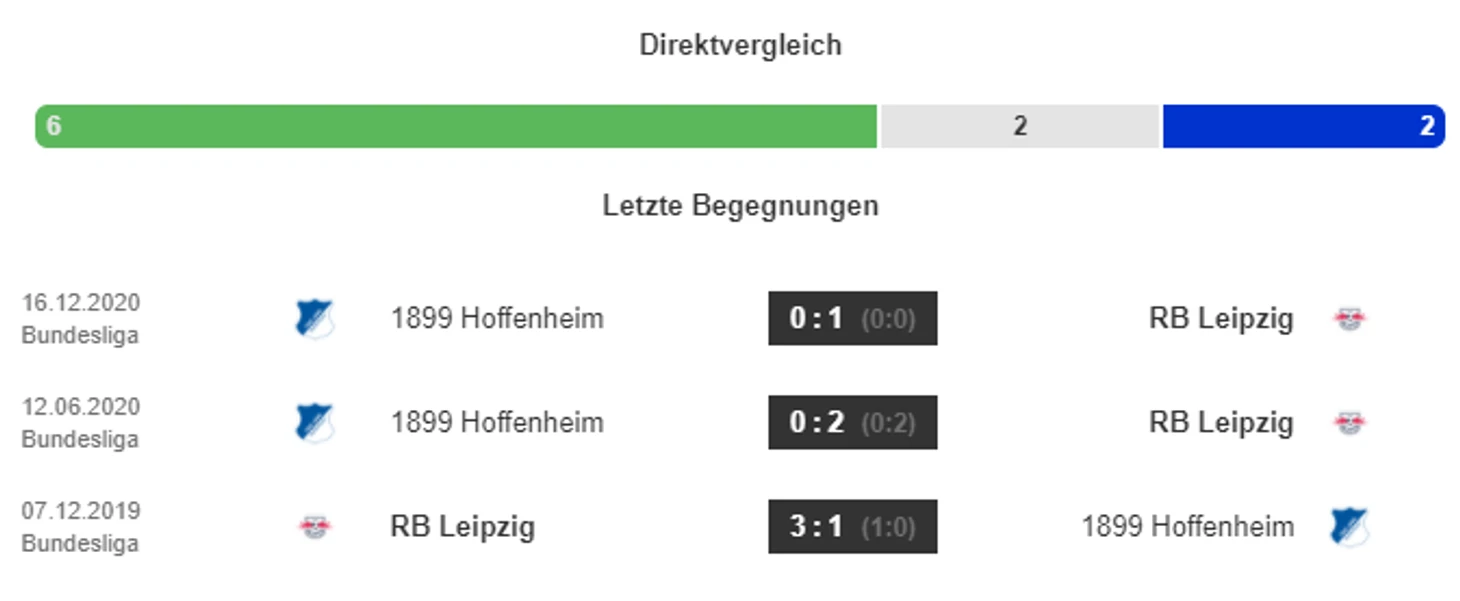The image size is (1460, 601).
Task: Click the 07.12.2019 Bundesliga date label
Action: (x=81, y=527)
